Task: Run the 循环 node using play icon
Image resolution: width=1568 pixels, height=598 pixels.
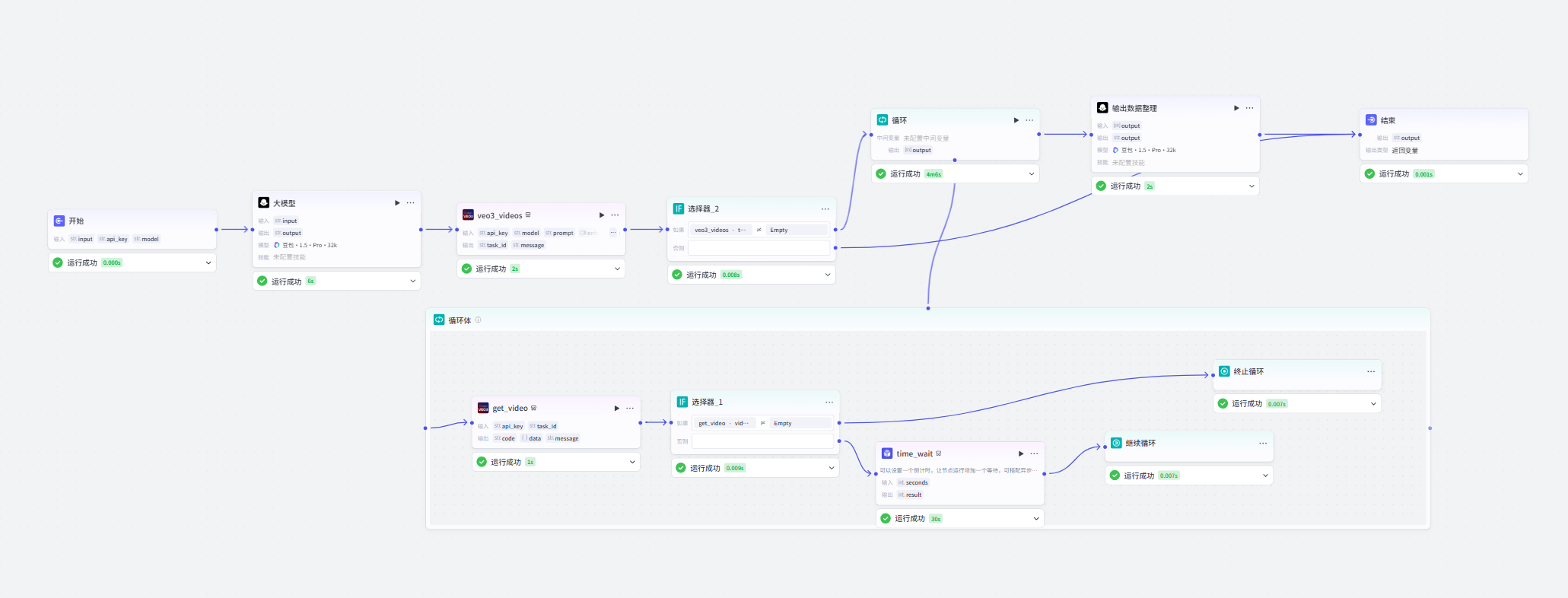Action: (1016, 120)
